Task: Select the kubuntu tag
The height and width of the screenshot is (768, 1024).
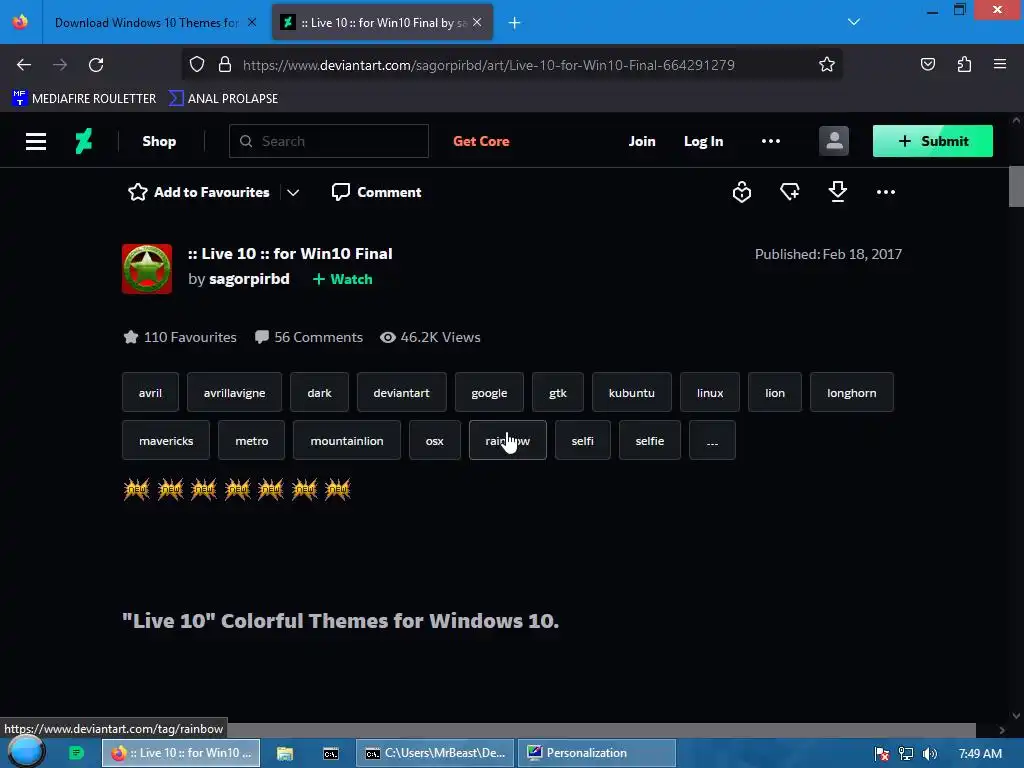Action: tap(632, 392)
